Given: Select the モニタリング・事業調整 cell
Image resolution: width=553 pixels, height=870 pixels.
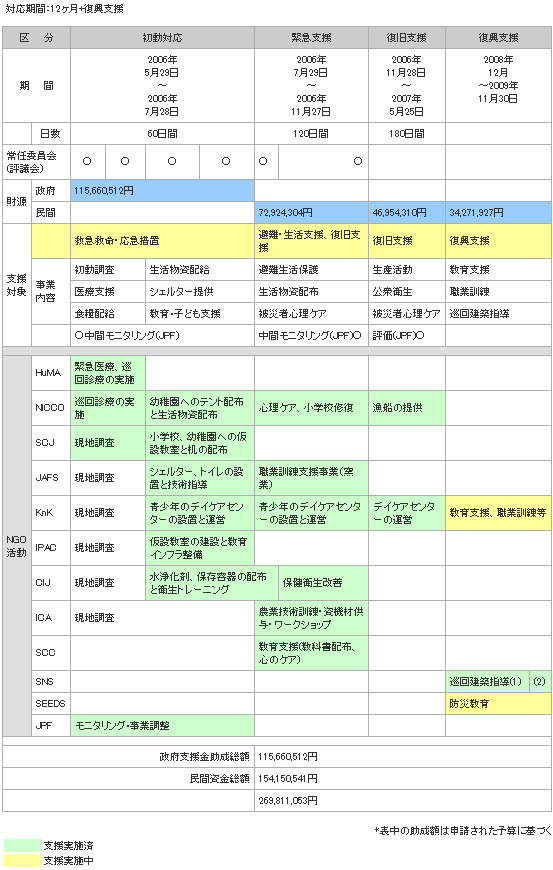Looking at the screenshot, I should click(162, 725).
